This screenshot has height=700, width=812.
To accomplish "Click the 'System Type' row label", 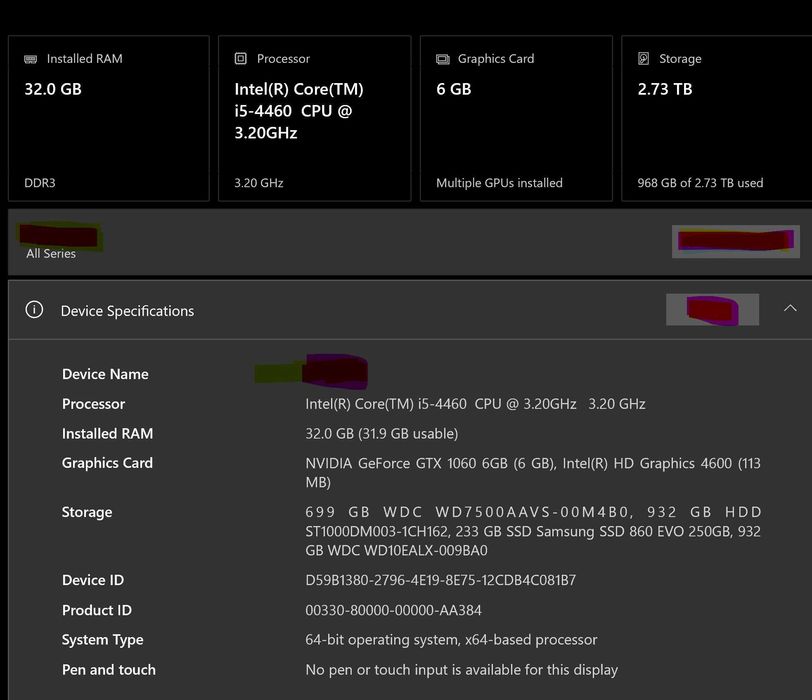I will coord(103,640).
